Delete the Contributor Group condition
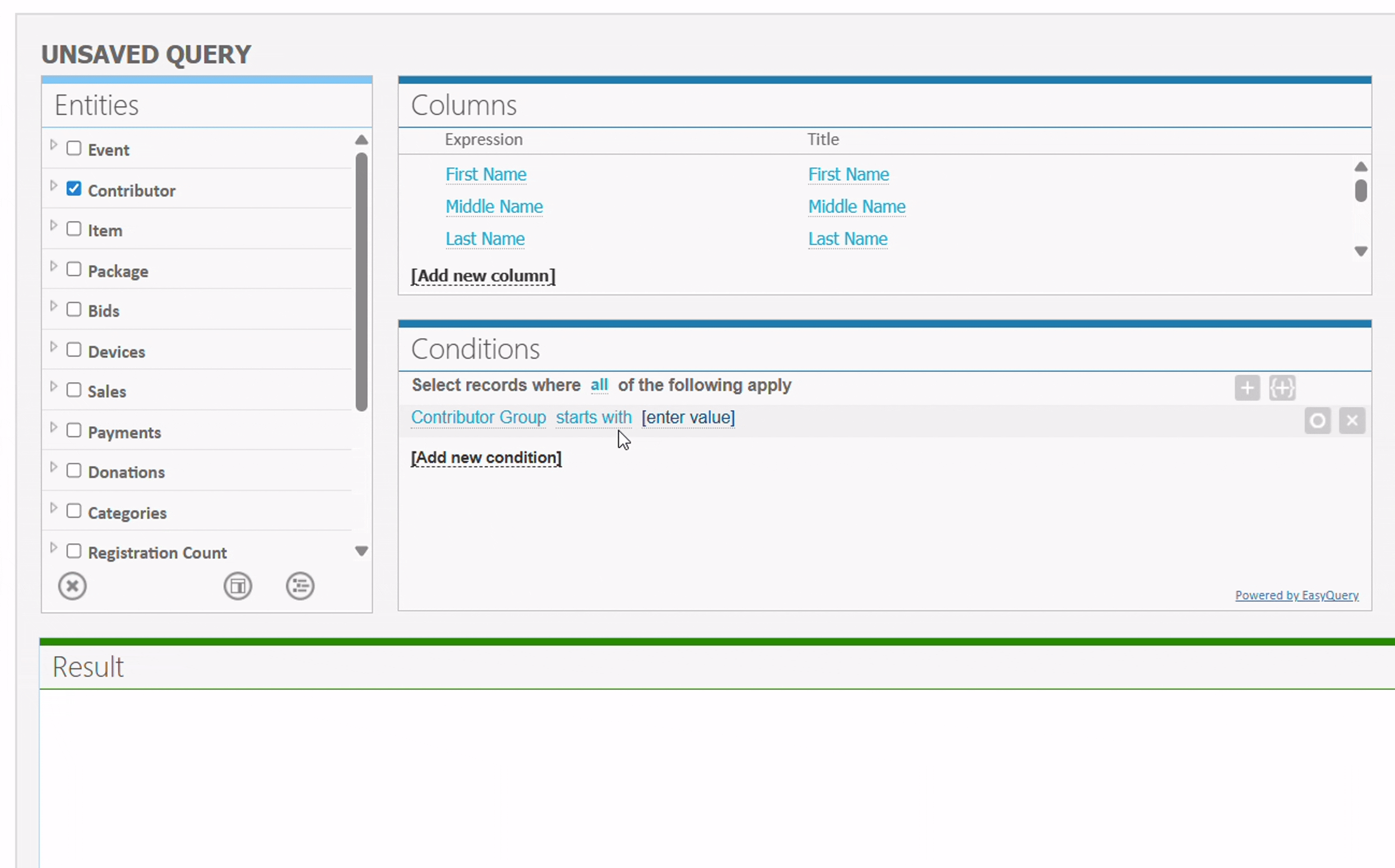Image resolution: width=1395 pixels, height=868 pixels. point(1352,421)
